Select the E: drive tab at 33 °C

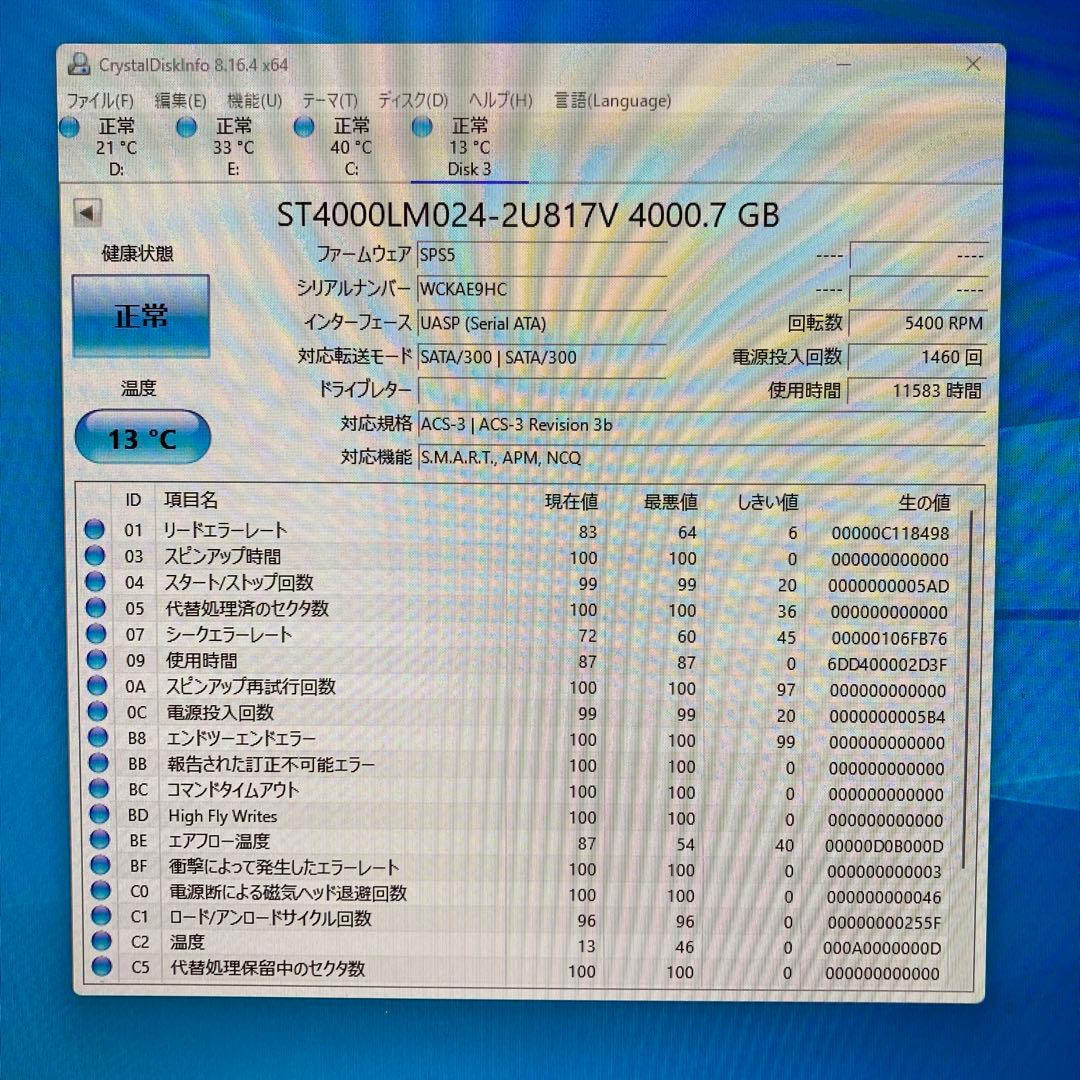[233, 147]
